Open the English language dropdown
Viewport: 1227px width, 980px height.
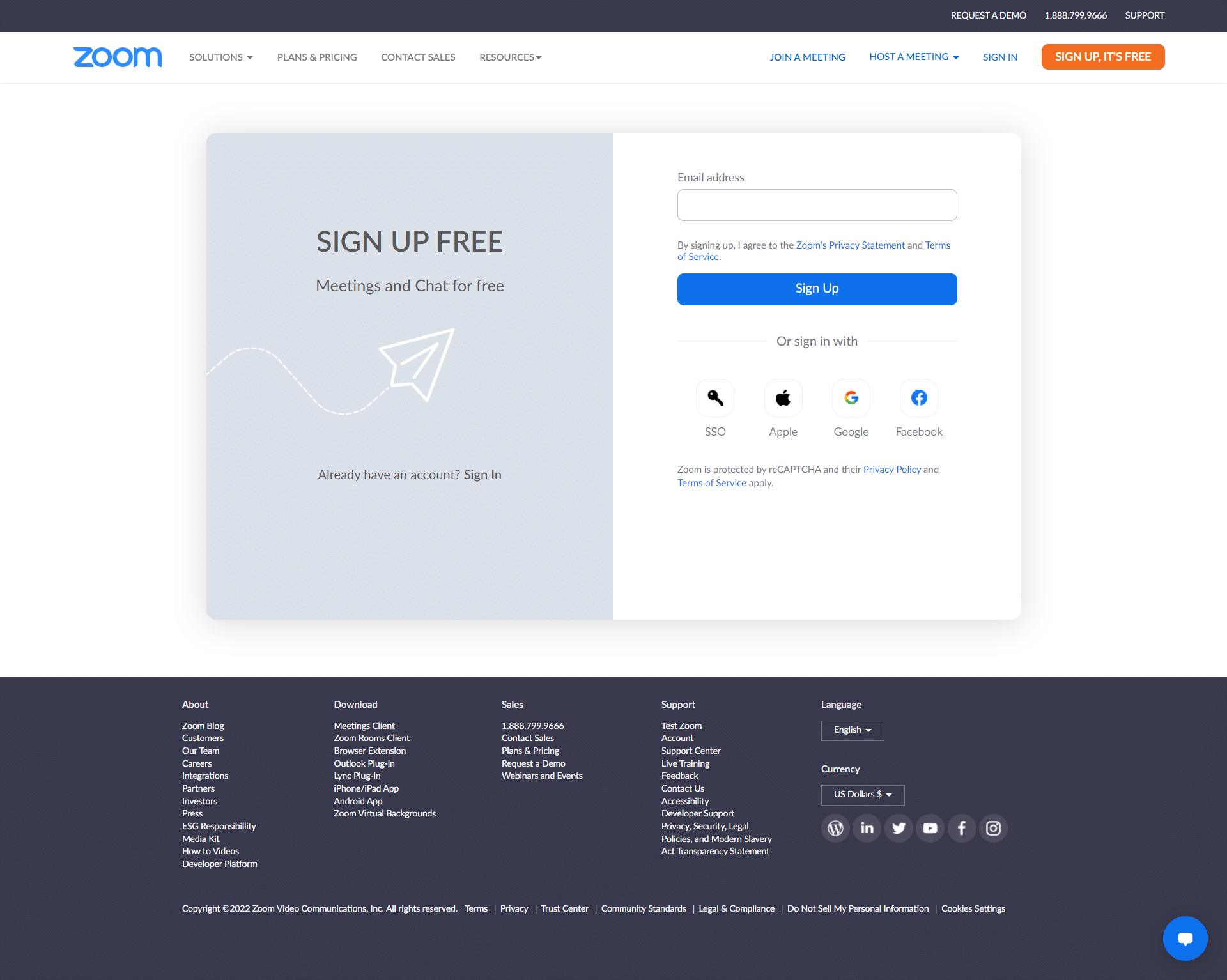[853, 730]
